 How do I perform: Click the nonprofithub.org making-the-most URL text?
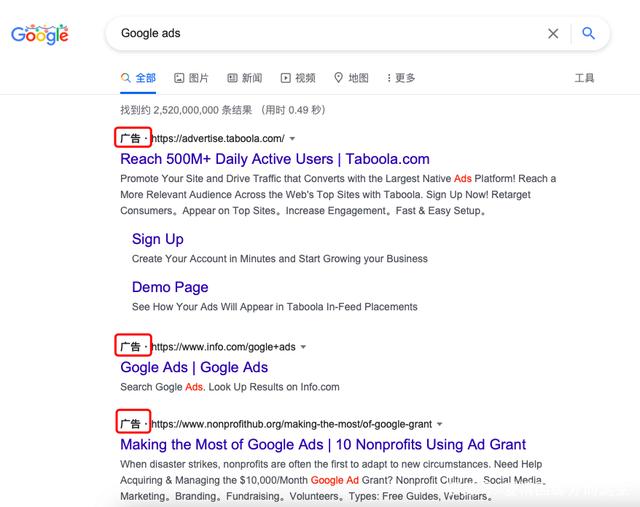click(292, 424)
